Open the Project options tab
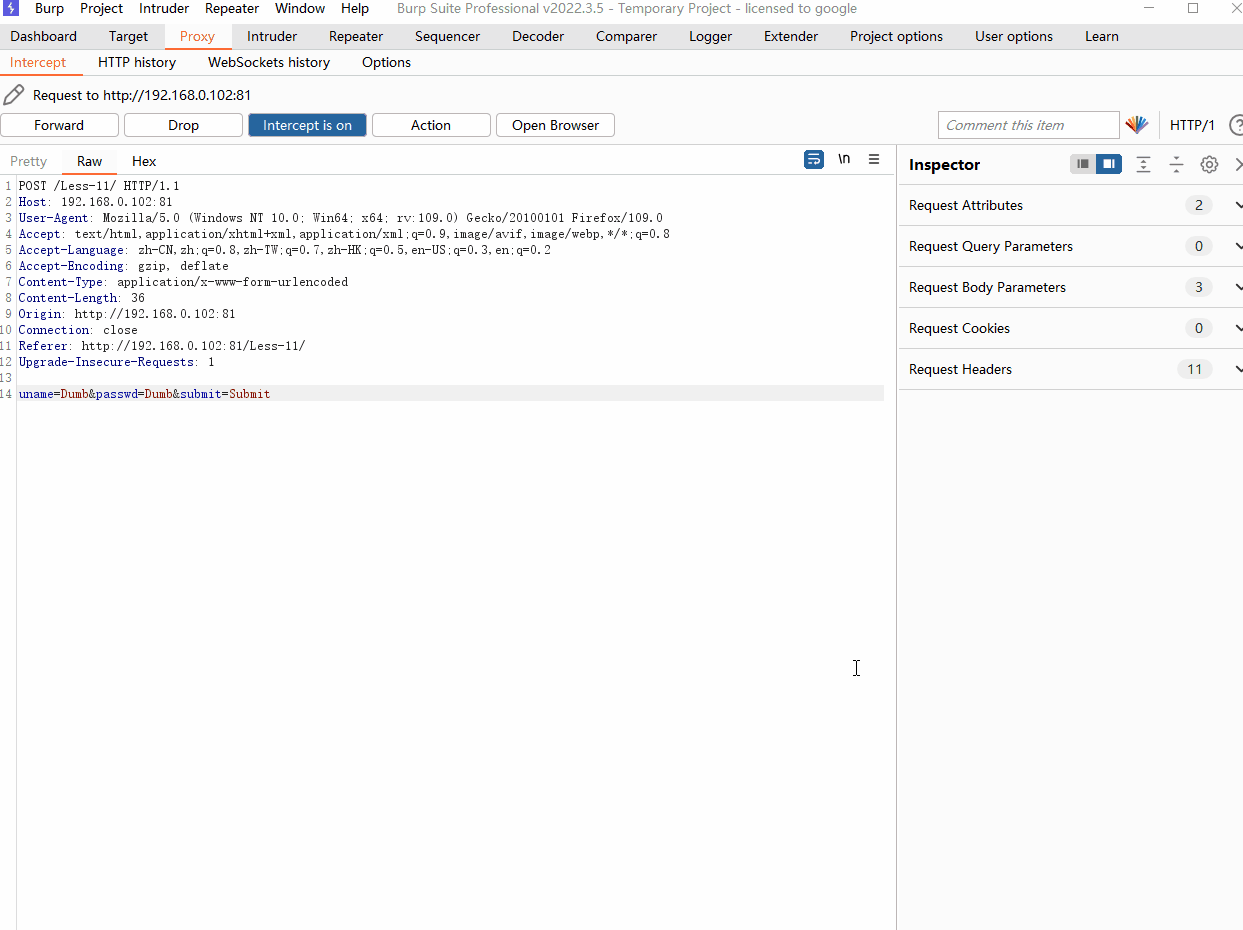Screen dimensions: 1243x930 [896, 36]
